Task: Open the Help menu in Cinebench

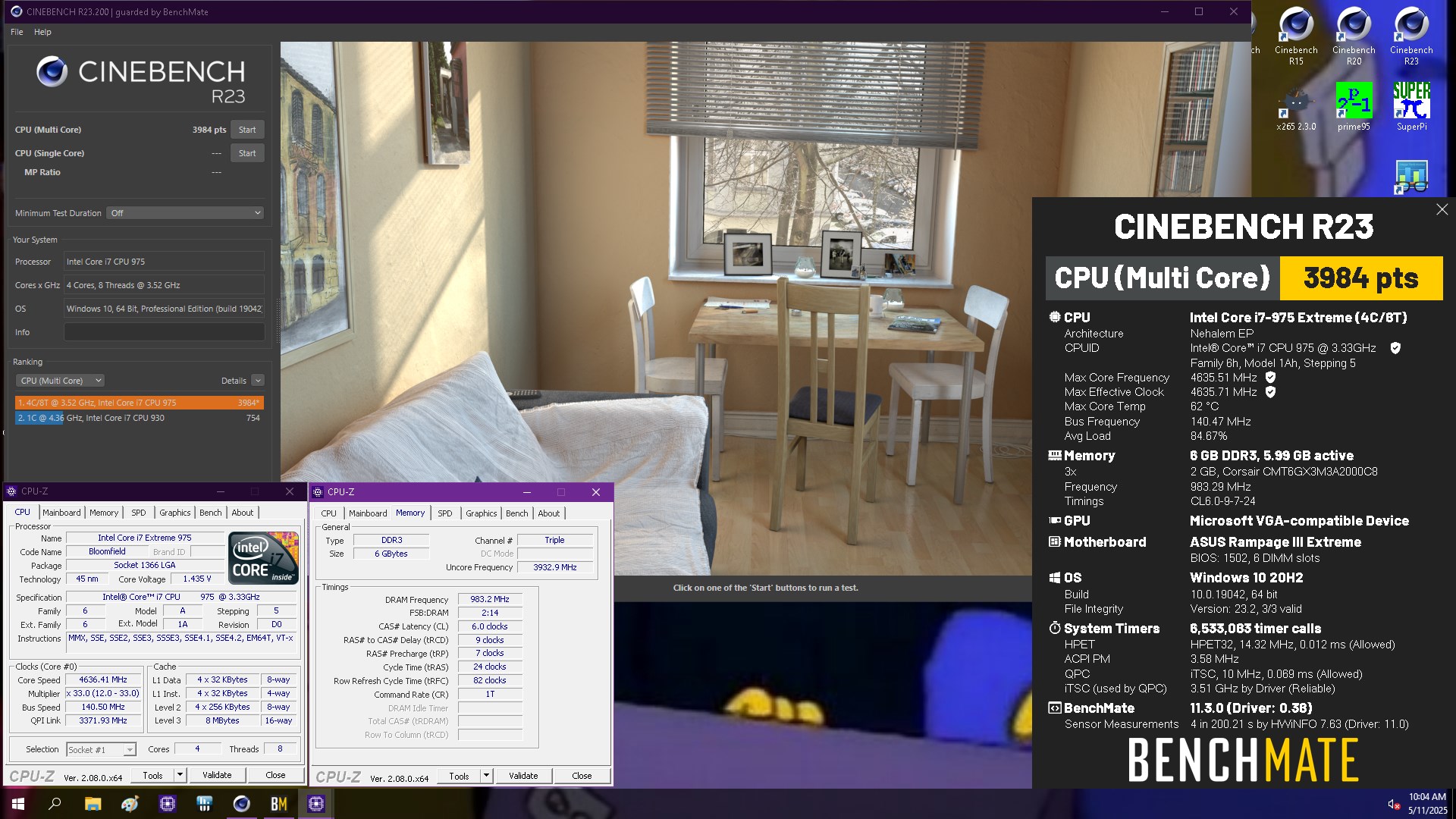Action: click(x=42, y=32)
